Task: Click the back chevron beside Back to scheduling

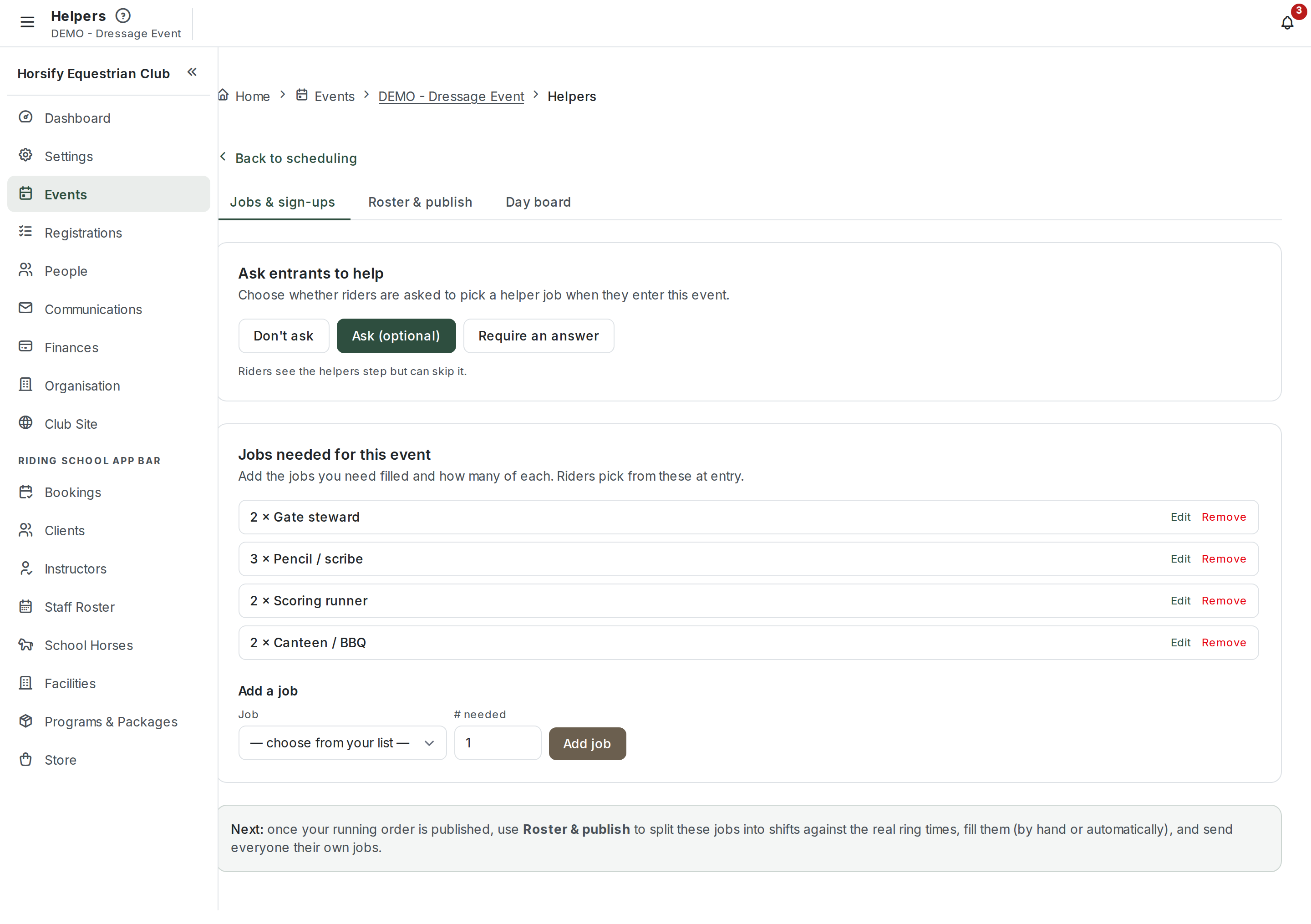Action: tap(223, 157)
